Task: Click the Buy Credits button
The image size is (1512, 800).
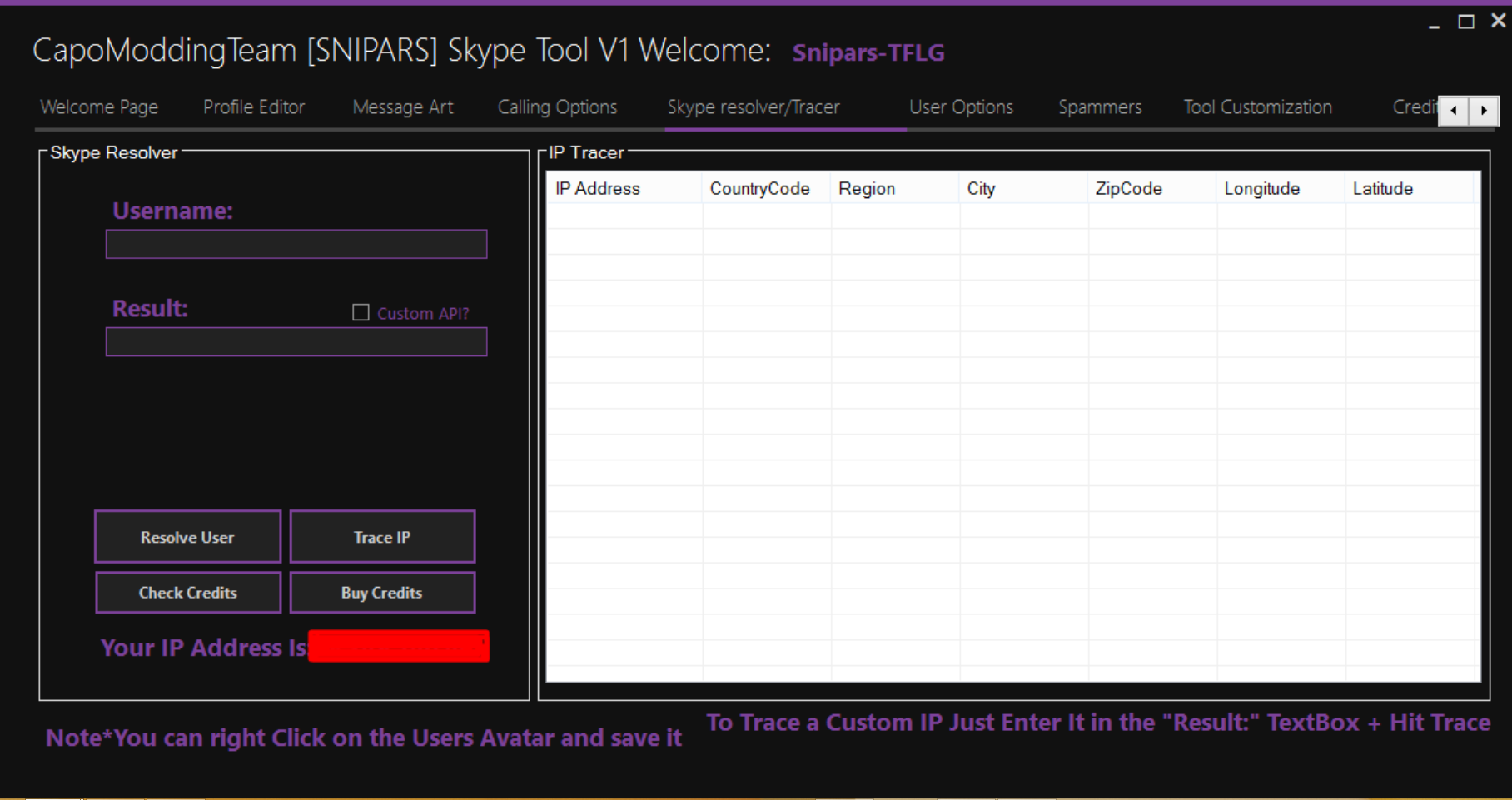Action: click(x=382, y=593)
